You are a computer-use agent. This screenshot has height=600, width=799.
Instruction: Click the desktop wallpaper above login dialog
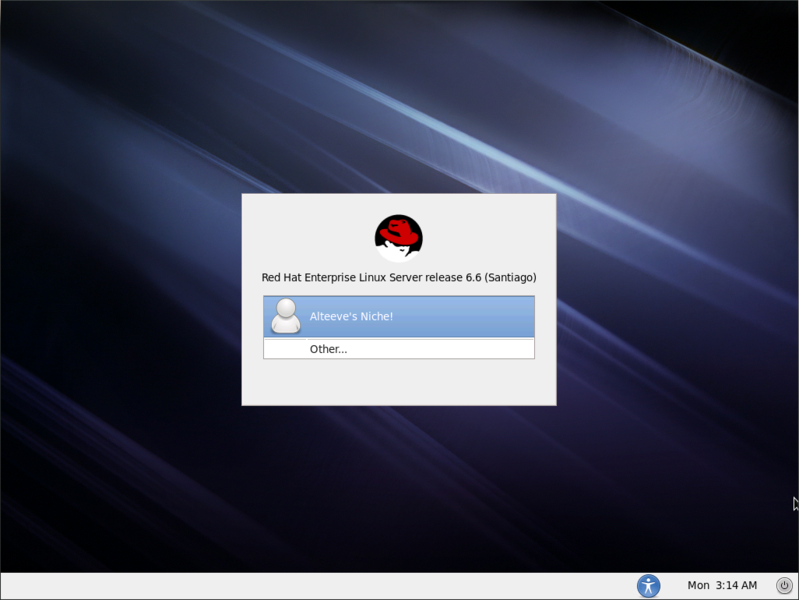click(399, 100)
